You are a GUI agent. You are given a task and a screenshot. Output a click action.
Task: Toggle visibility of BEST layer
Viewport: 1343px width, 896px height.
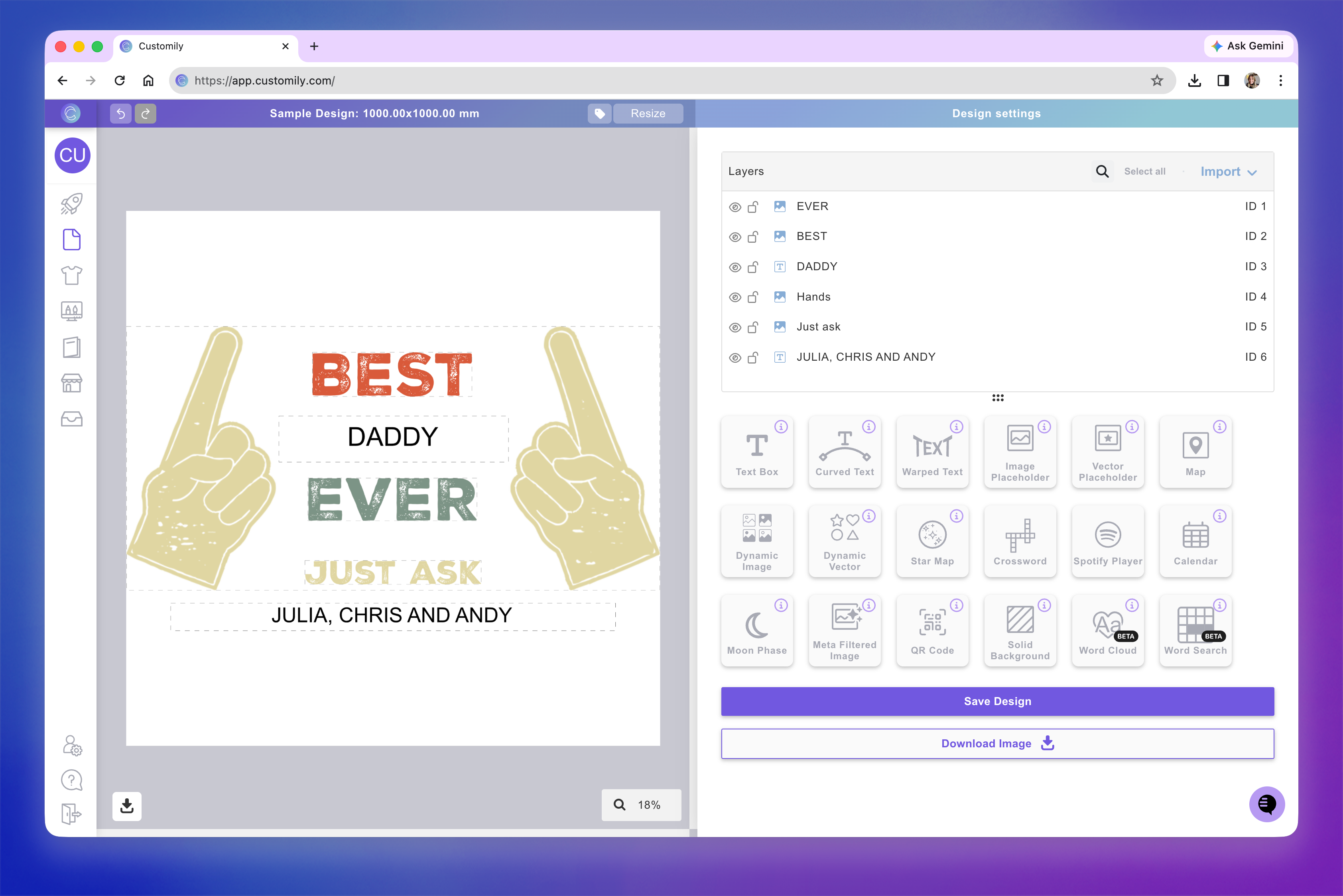[x=735, y=237]
